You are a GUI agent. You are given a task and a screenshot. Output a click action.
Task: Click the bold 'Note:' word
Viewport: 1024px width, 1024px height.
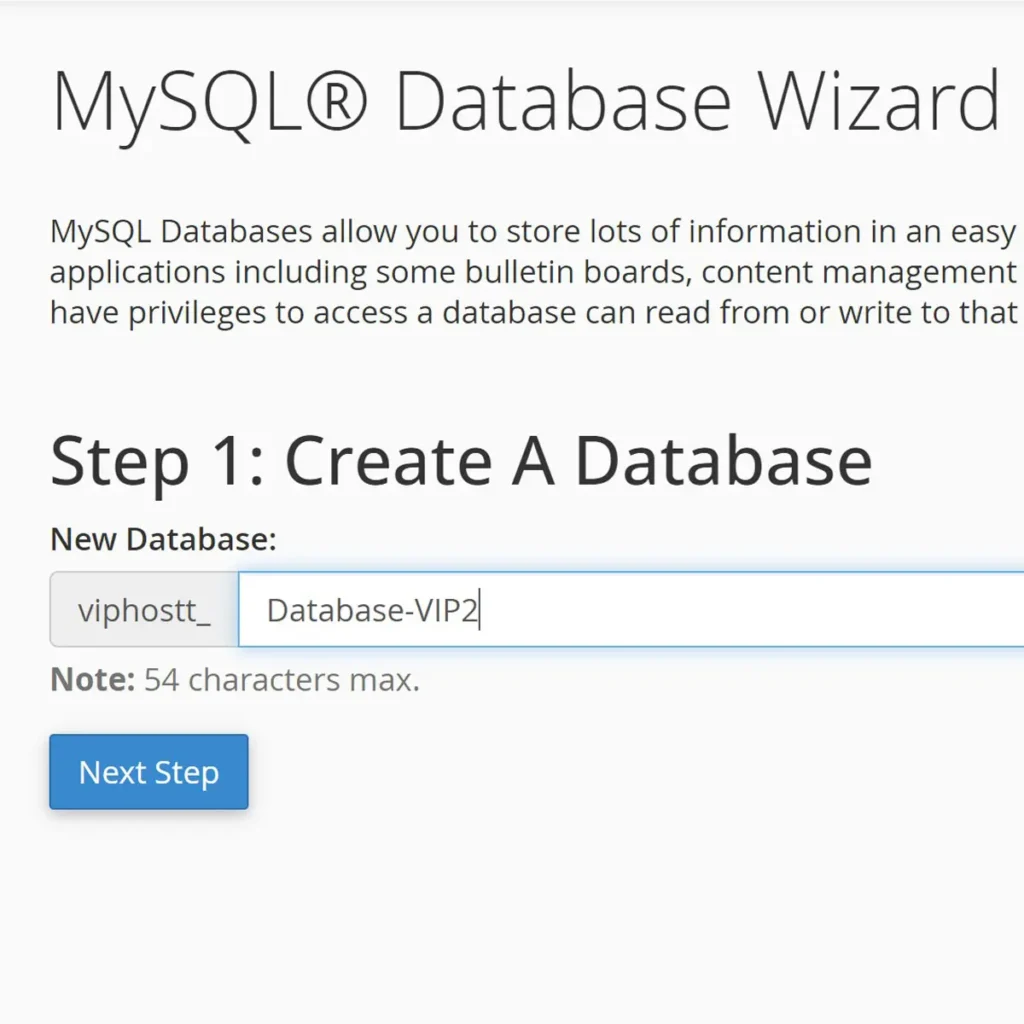tap(93, 680)
